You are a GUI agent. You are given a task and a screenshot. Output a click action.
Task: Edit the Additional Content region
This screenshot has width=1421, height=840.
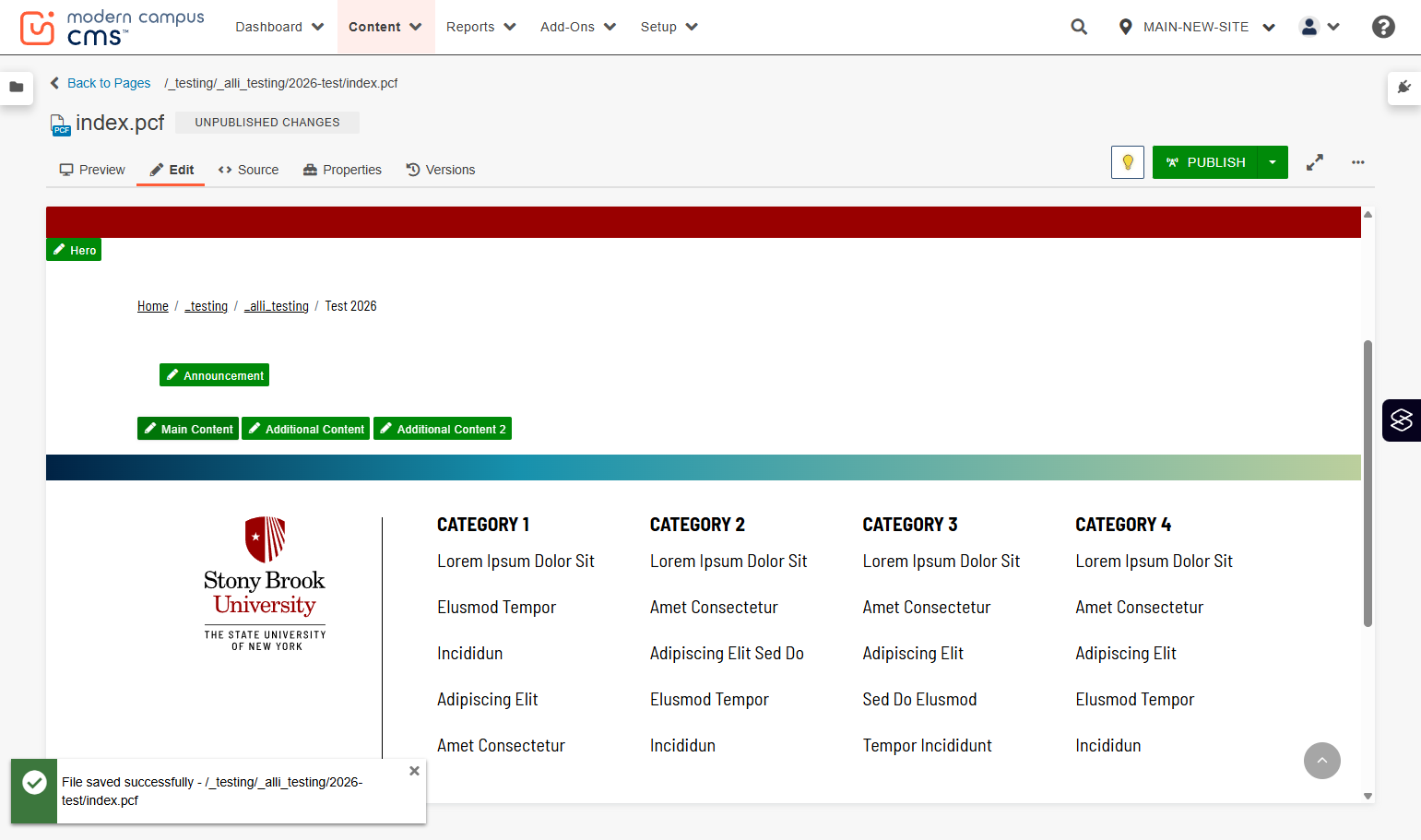pyautogui.click(x=305, y=429)
